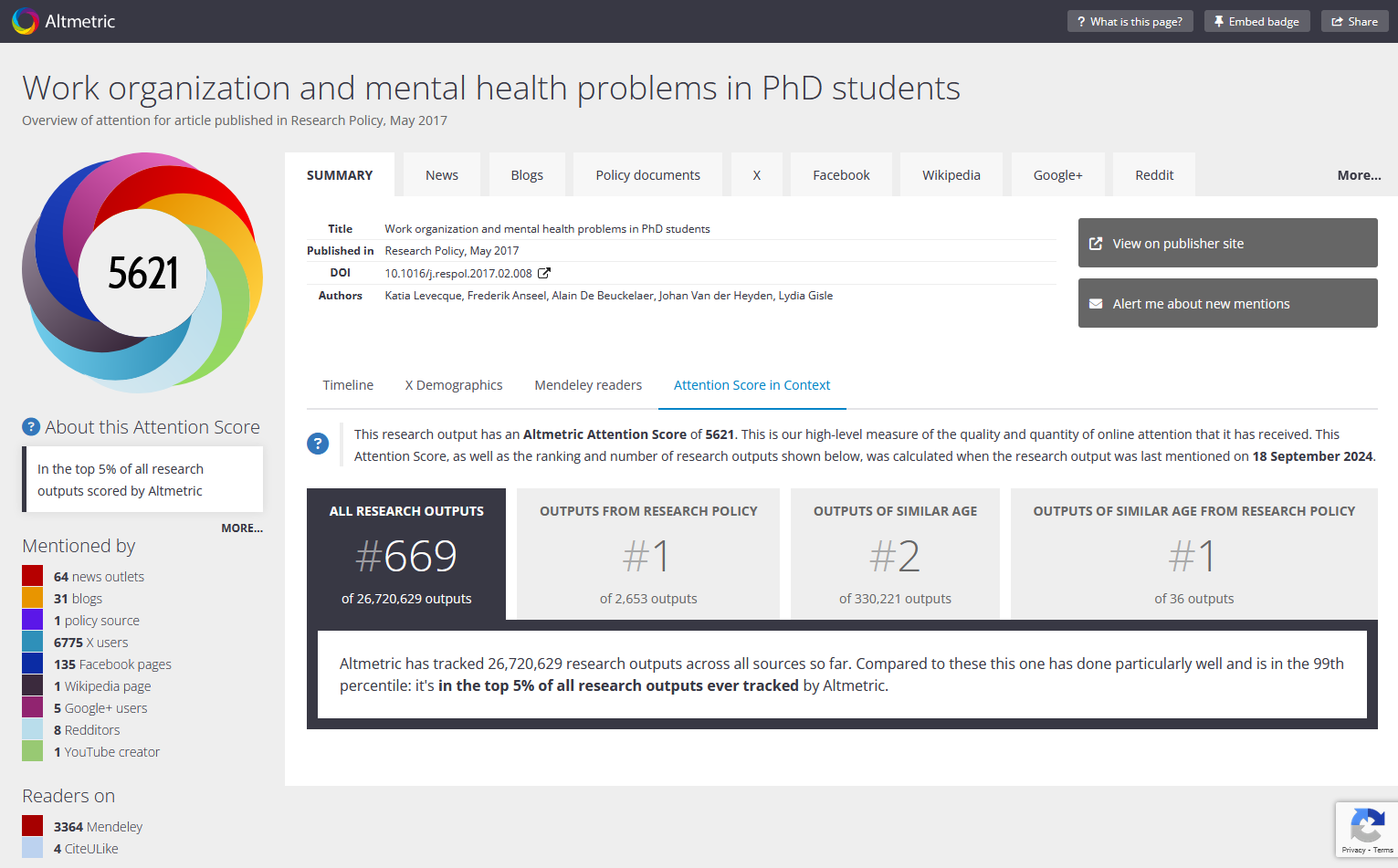1398x868 pixels.
Task: Click the 3364 Mendeley readers entry
Action: click(98, 827)
